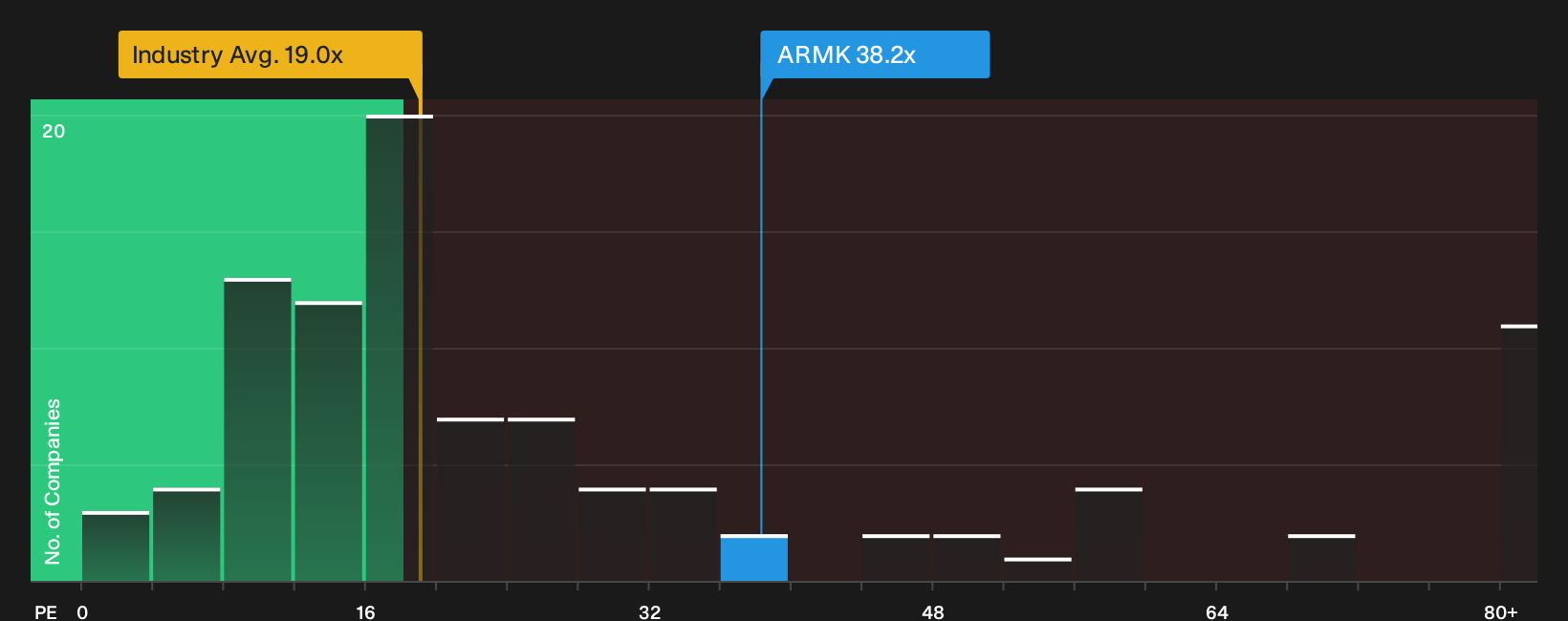Click the PE axis label
This screenshot has width=1568, height=621.
(x=46, y=611)
